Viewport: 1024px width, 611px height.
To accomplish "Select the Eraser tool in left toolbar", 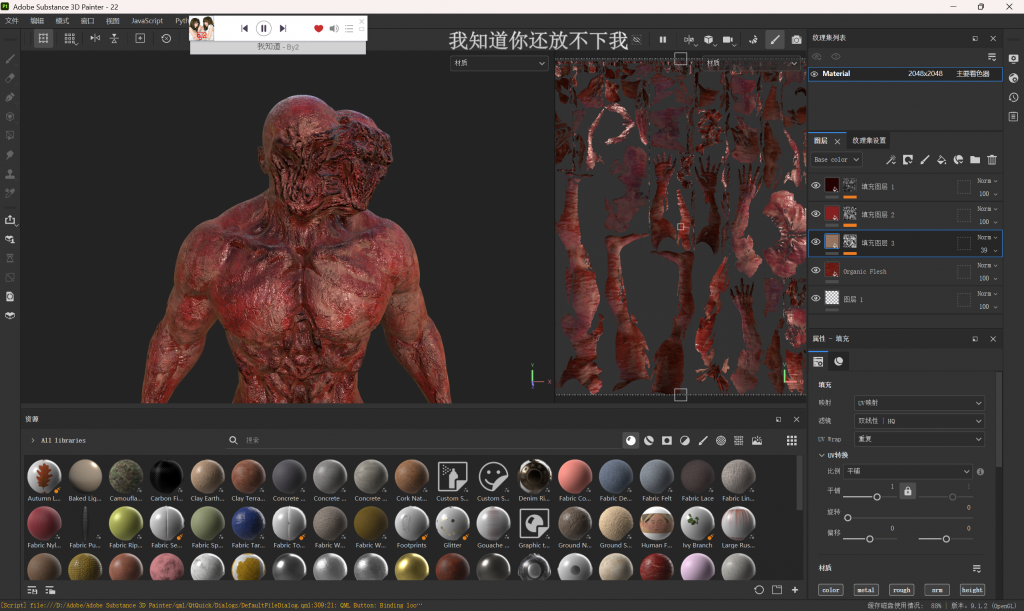I will click(10, 78).
